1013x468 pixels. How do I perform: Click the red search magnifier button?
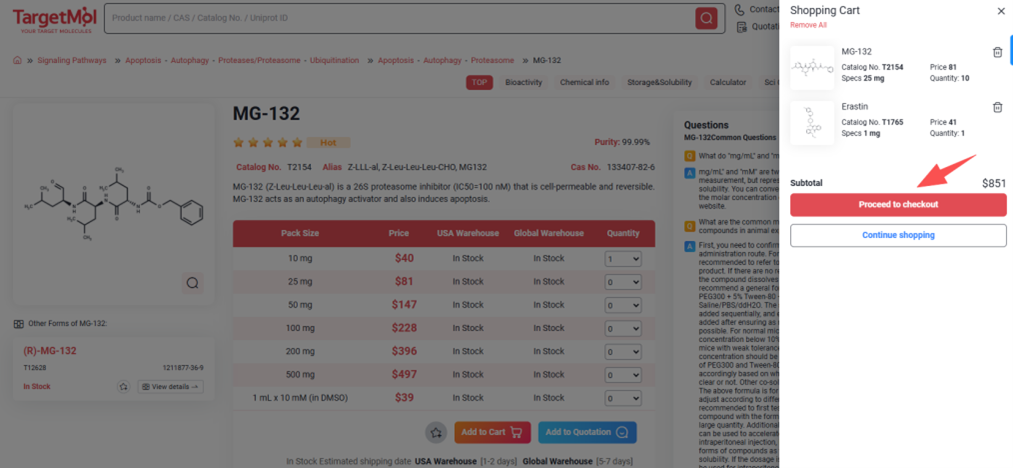pyautogui.click(x=707, y=18)
